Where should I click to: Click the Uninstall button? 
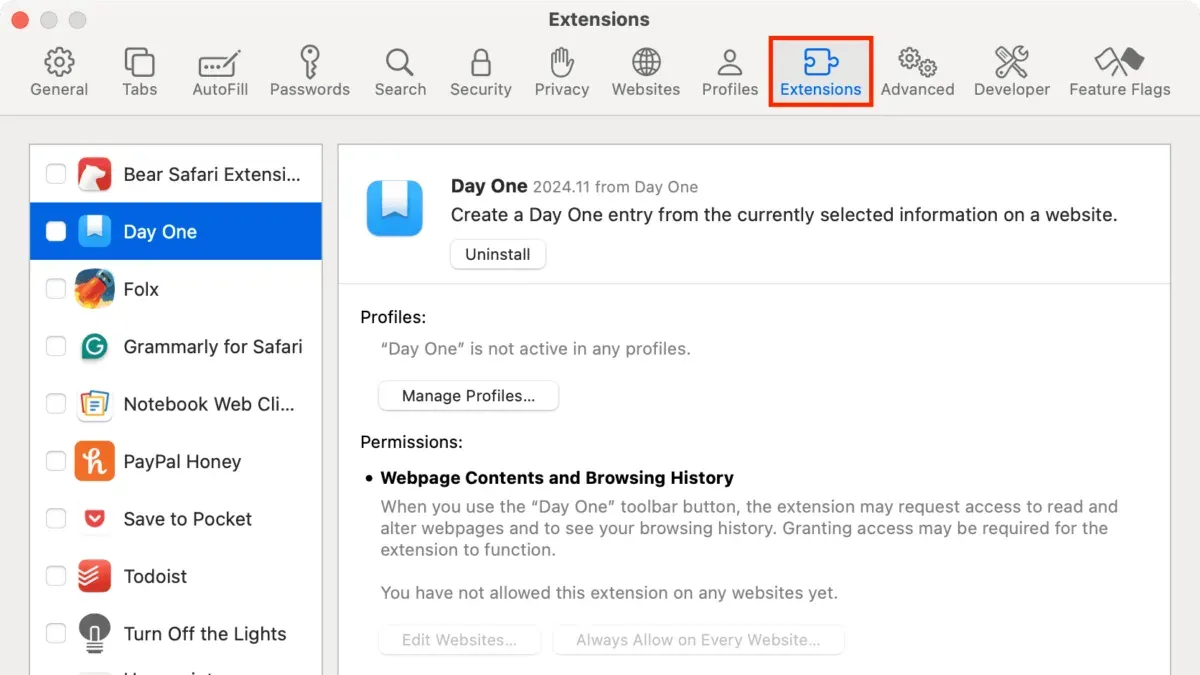(x=498, y=254)
